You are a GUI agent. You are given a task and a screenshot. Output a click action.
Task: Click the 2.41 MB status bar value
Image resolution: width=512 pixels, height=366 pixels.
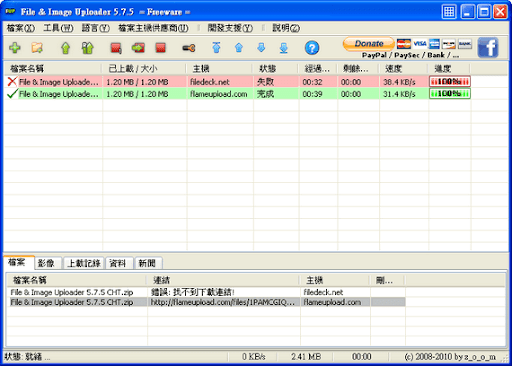[x=306, y=357]
